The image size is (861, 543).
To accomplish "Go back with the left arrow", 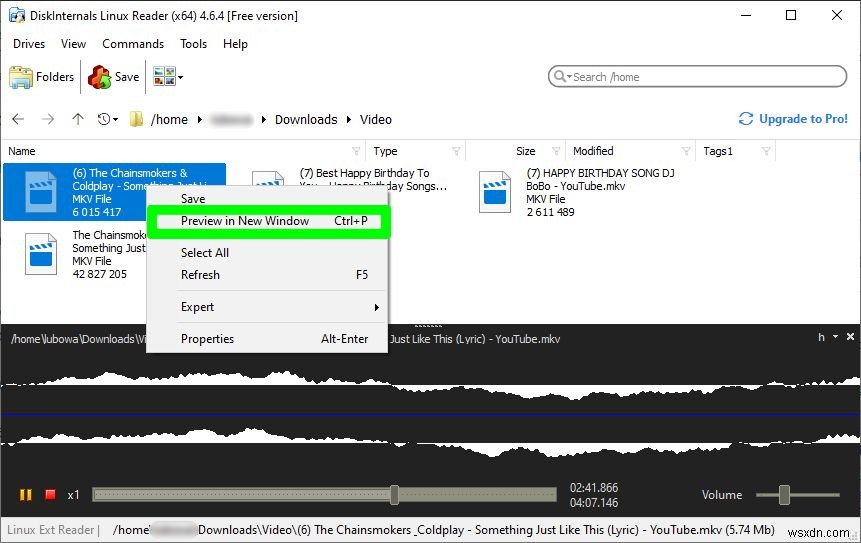I will pyautogui.click(x=18, y=119).
